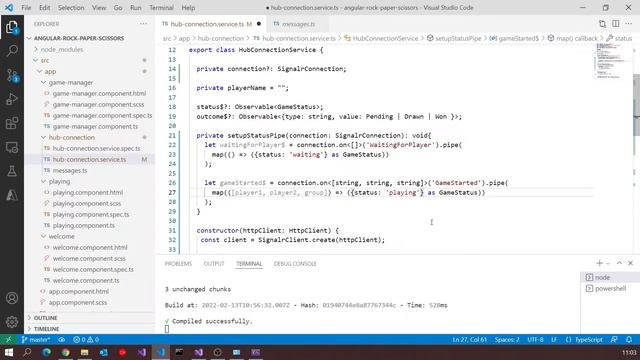Open the Source Control view

pyautogui.click(x=12, y=75)
